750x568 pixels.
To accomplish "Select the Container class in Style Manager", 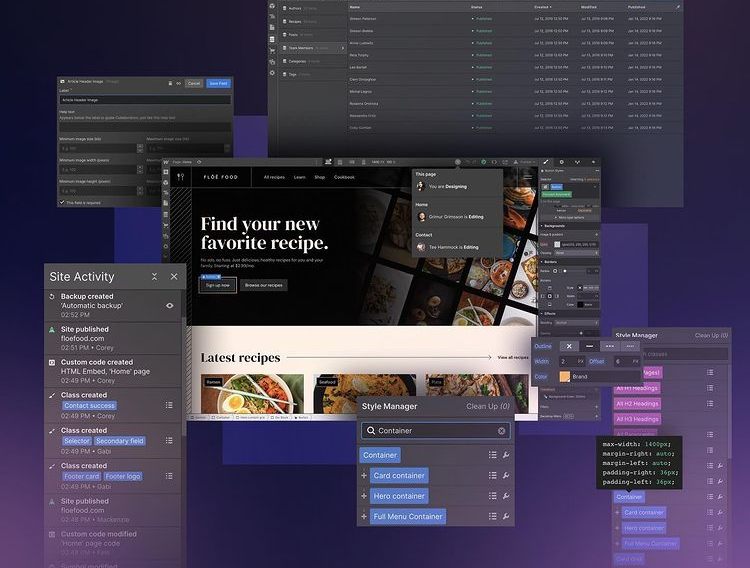I will (380, 455).
